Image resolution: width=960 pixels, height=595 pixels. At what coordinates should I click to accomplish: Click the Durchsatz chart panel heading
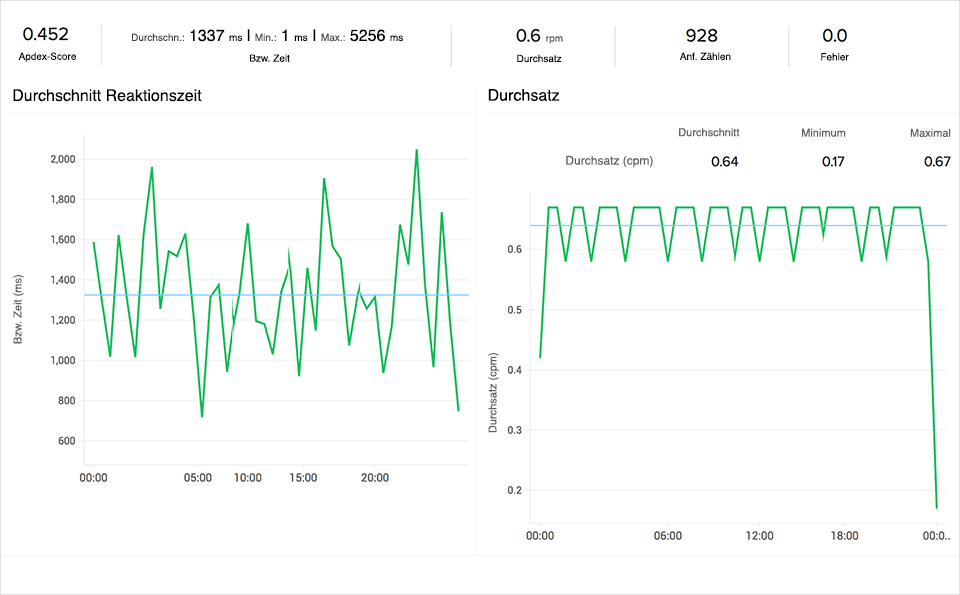pos(523,96)
